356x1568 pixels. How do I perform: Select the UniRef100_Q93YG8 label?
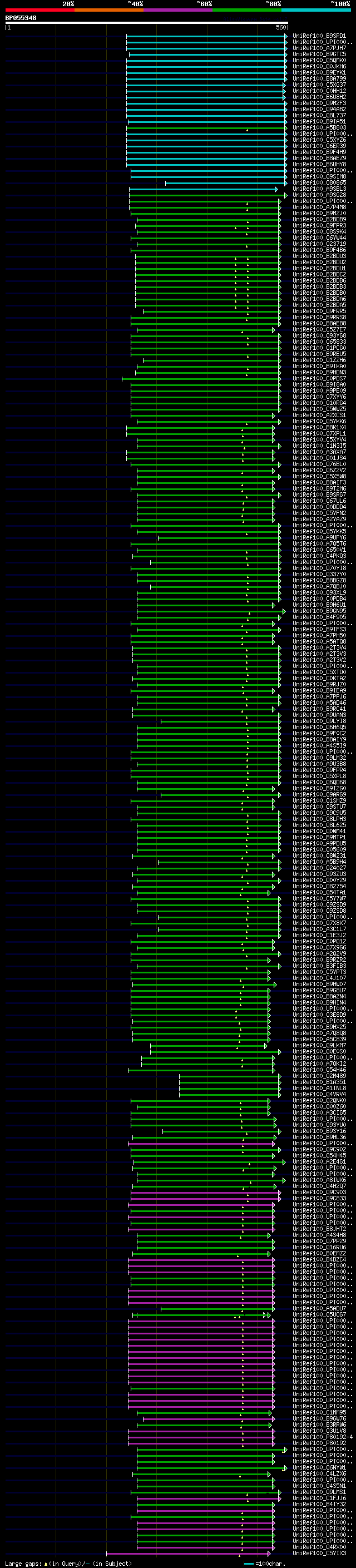coord(319,335)
